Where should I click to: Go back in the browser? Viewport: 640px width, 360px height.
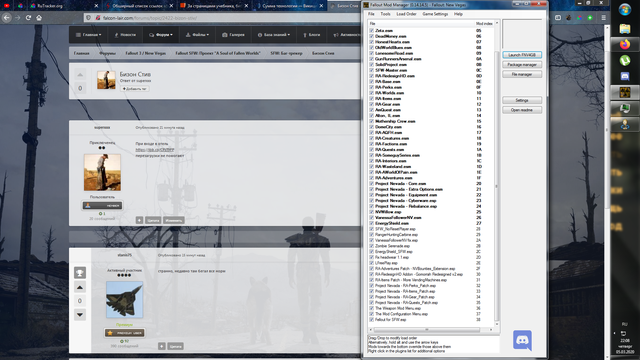tap(7, 18)
